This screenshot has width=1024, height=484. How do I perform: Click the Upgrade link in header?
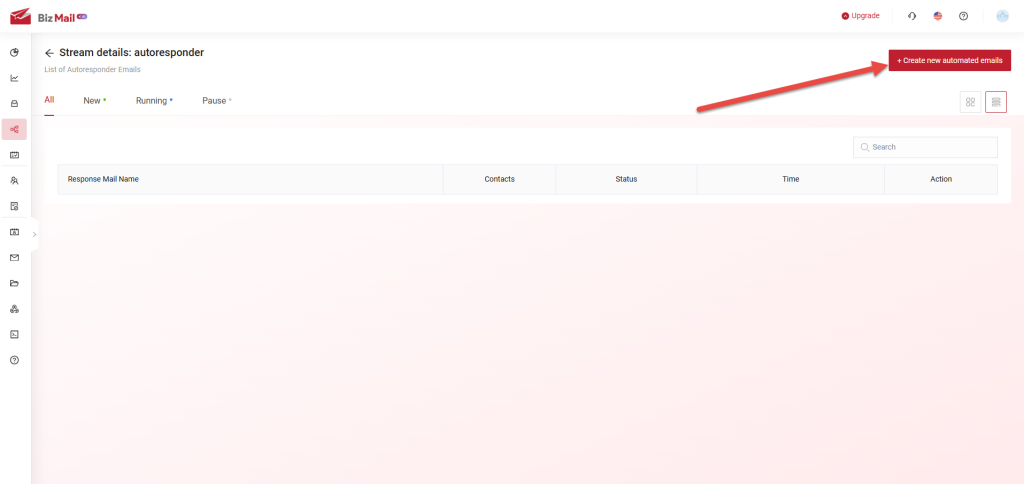click(x=861, y=16)
